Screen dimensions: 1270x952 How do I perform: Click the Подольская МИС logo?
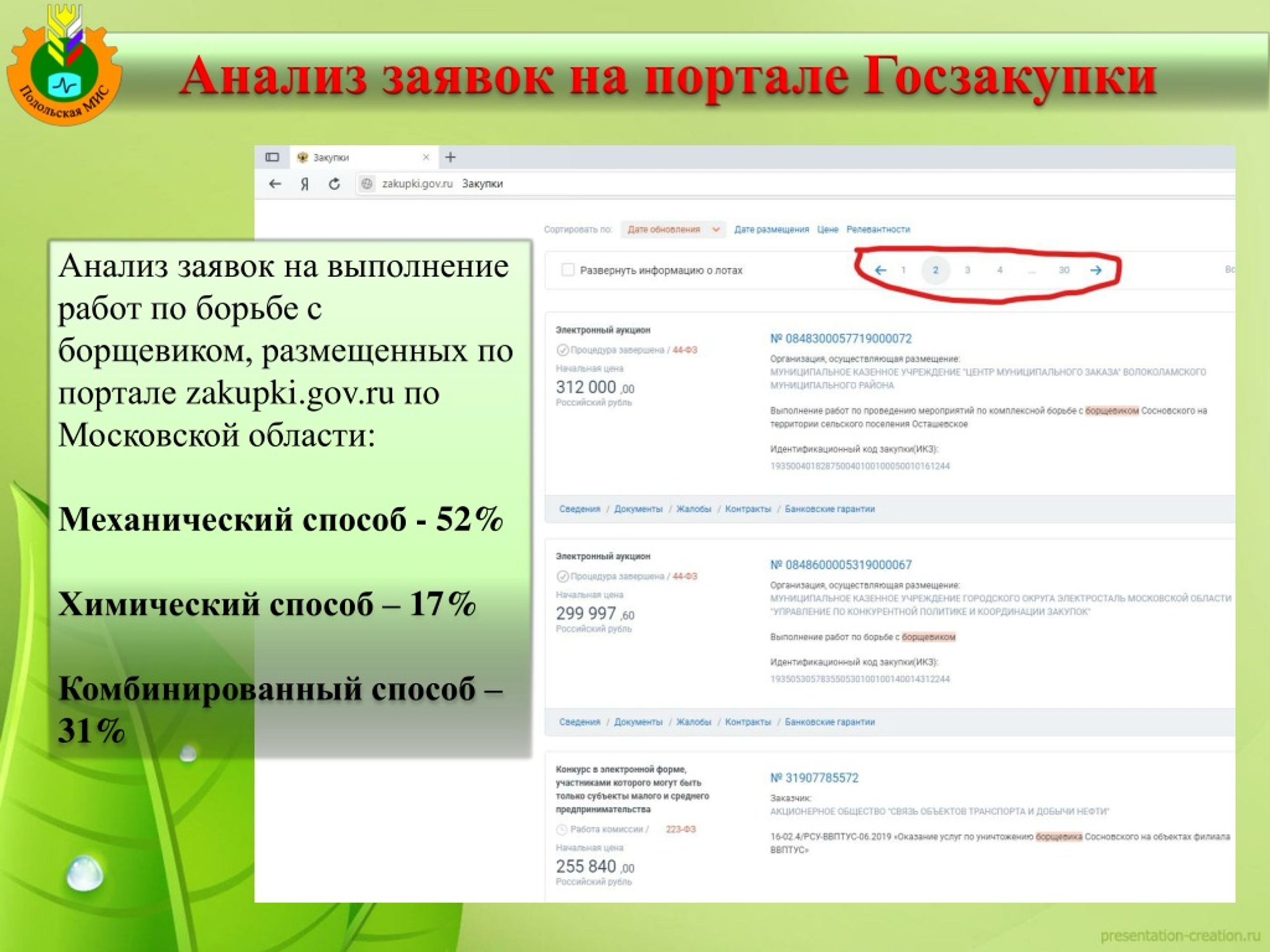tap(63, 64)
